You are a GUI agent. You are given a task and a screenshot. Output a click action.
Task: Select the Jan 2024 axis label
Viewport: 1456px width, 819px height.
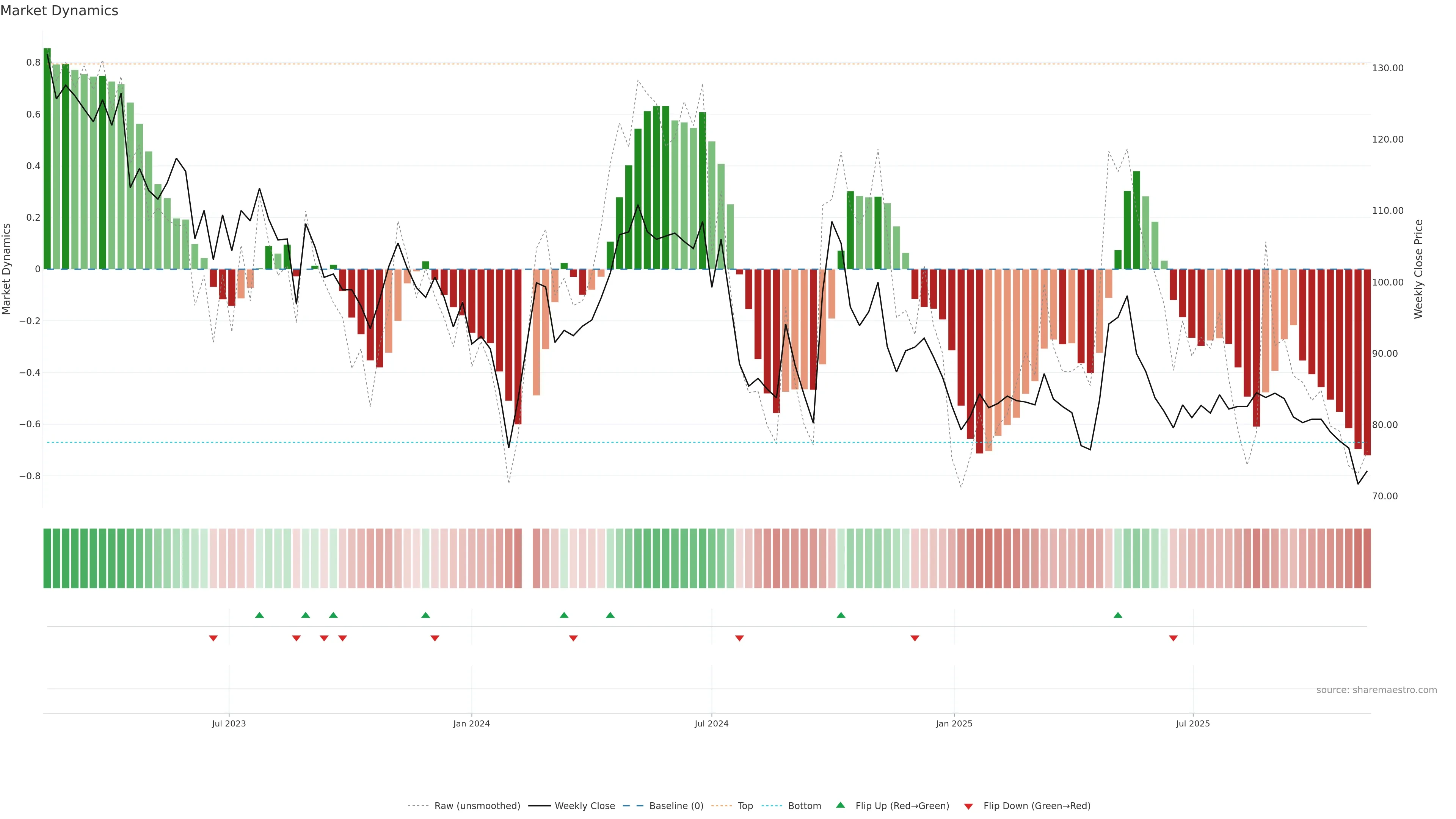pos(471,723)
